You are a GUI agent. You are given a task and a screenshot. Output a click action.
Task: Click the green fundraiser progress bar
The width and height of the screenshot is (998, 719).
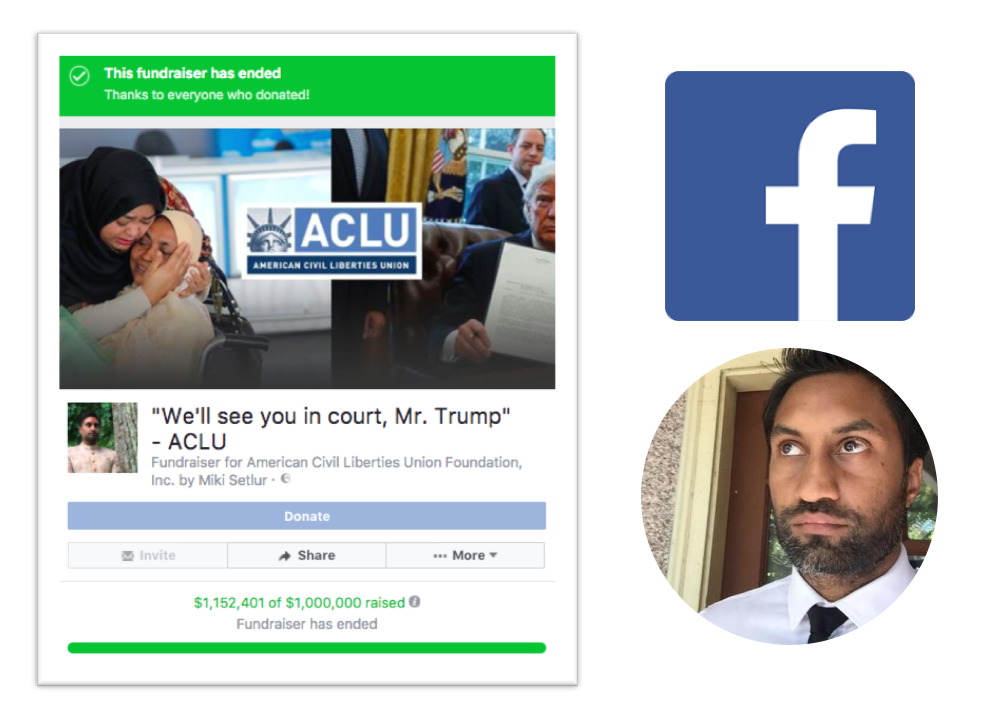307,648
